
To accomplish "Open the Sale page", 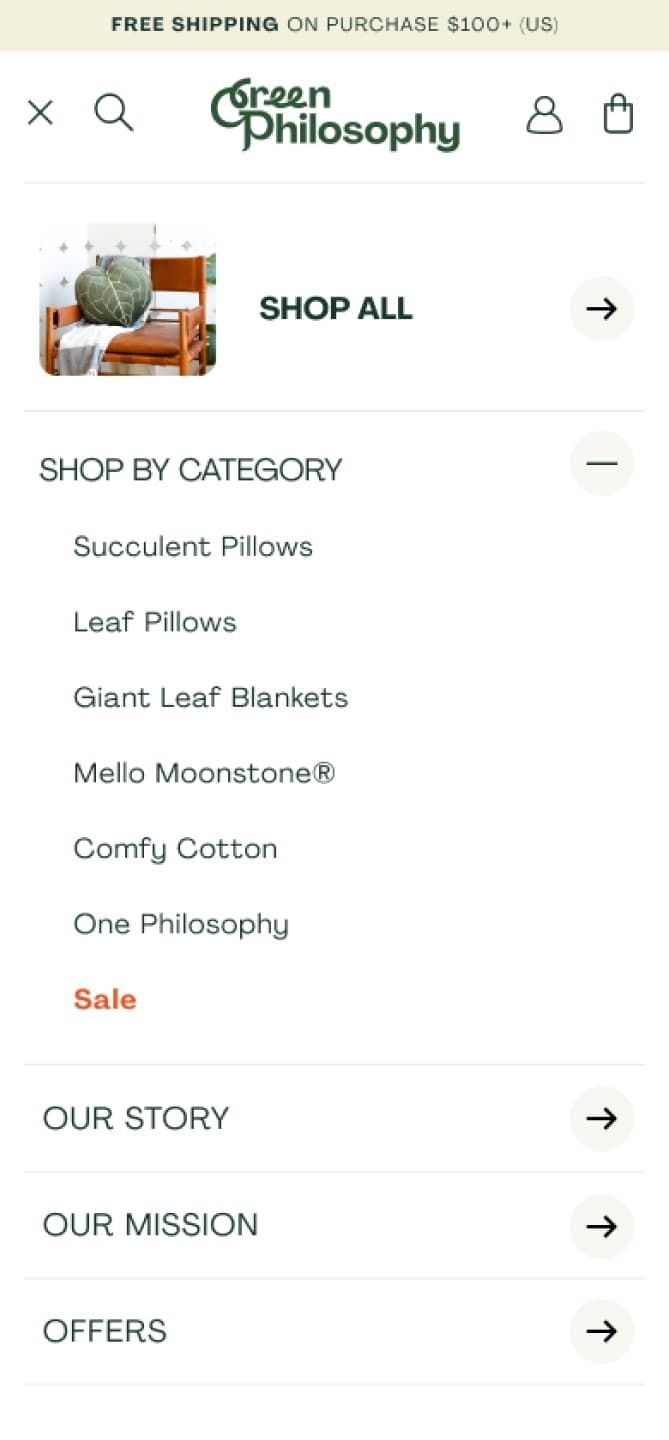I will click(x=104, y=999).
